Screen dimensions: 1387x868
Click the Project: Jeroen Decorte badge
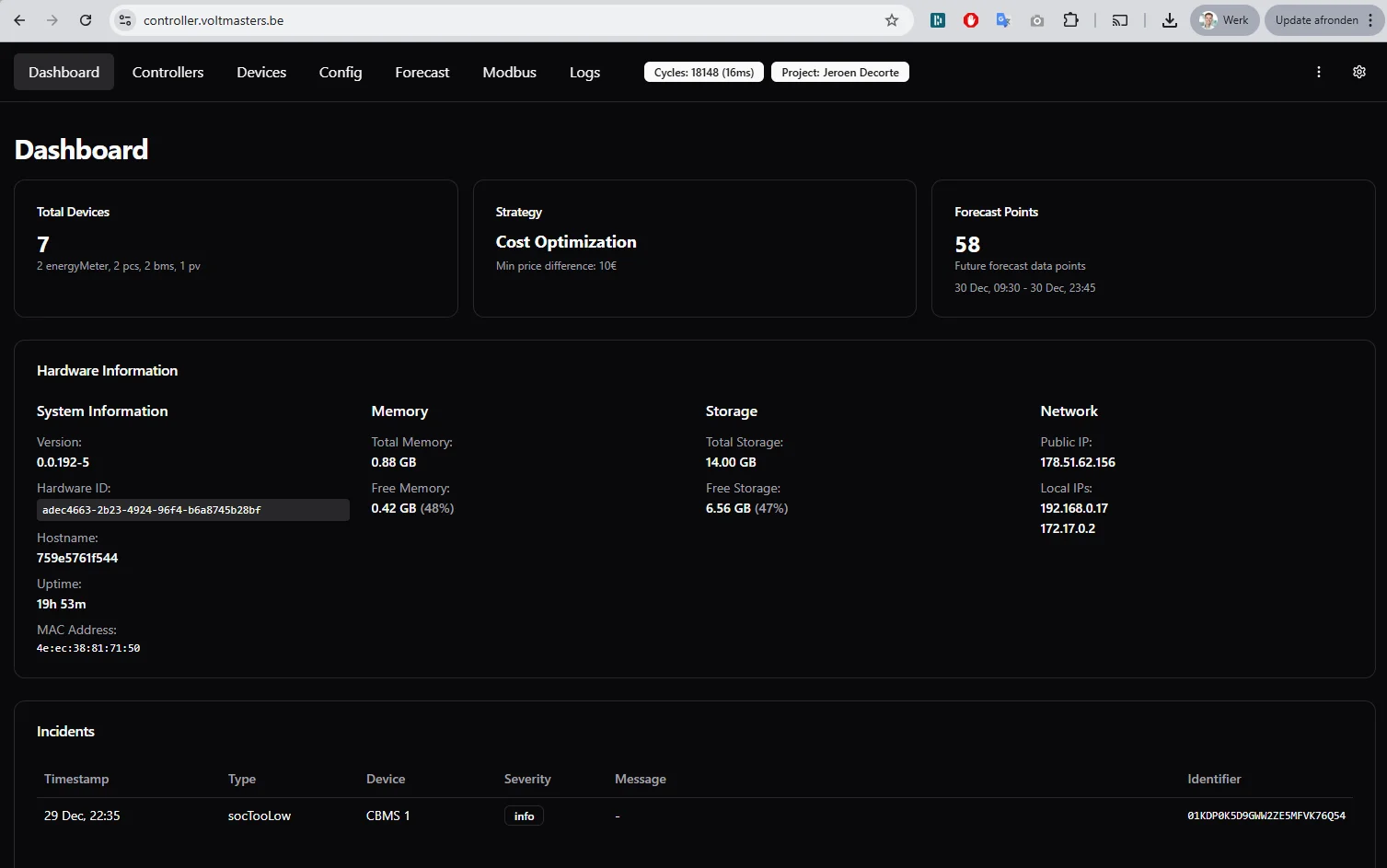coord(840,72)
